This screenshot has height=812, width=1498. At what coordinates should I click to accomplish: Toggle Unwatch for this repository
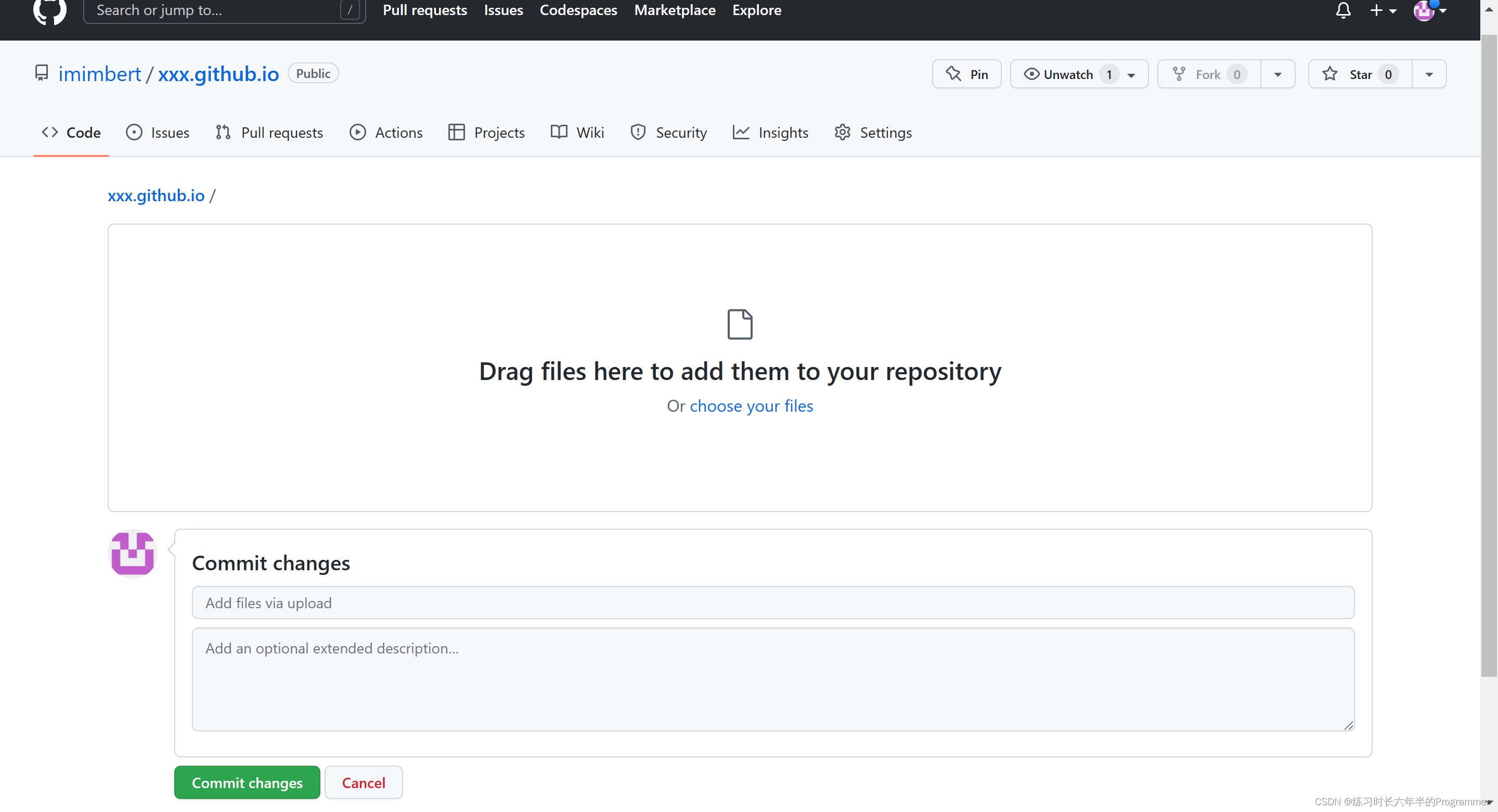click(1068, 74)
